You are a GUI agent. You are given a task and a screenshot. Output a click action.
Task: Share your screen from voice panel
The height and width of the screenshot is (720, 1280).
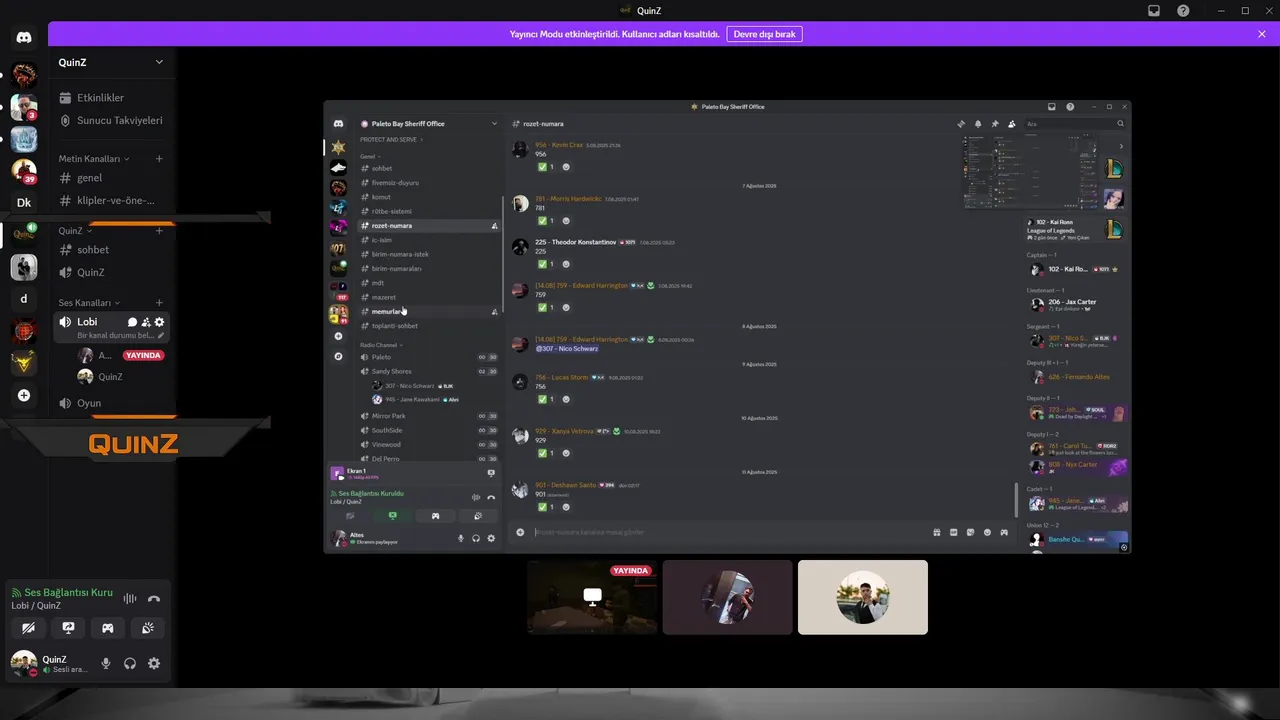pyautogui.click(x=68, y=628)
